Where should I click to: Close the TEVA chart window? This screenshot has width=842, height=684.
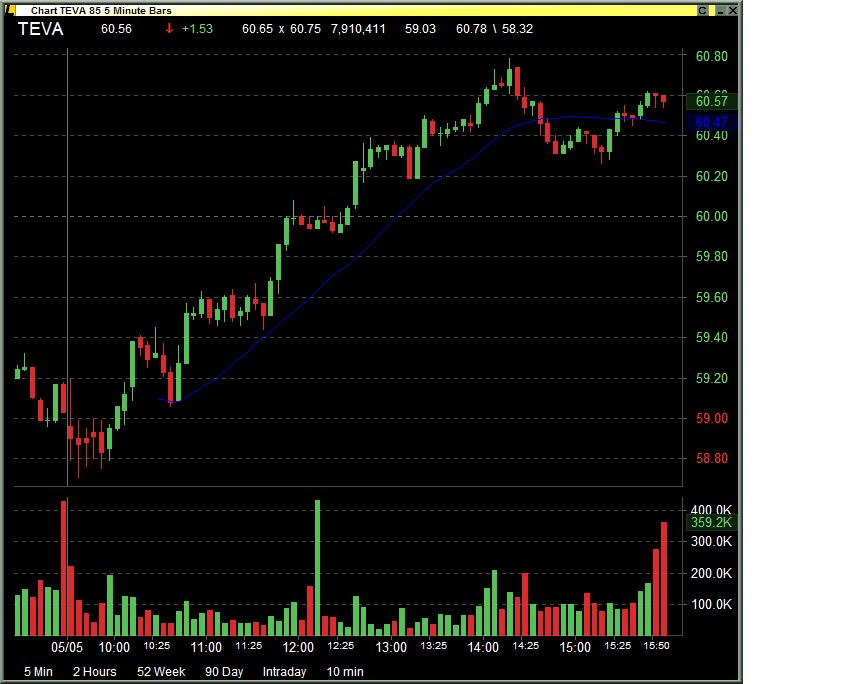point(732,10)
